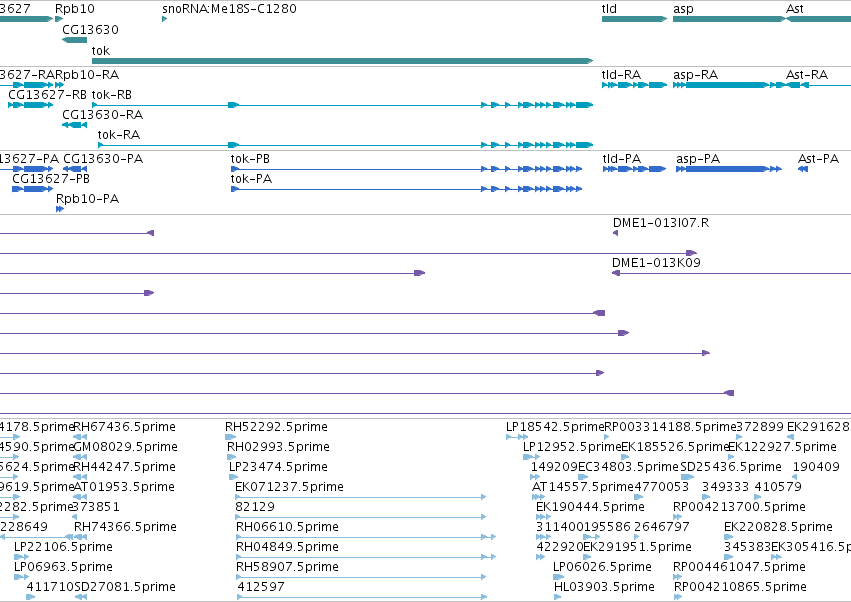Select the tld-PA protein
This screenshot has height=602, width=851.
click(x=634, y=169)
